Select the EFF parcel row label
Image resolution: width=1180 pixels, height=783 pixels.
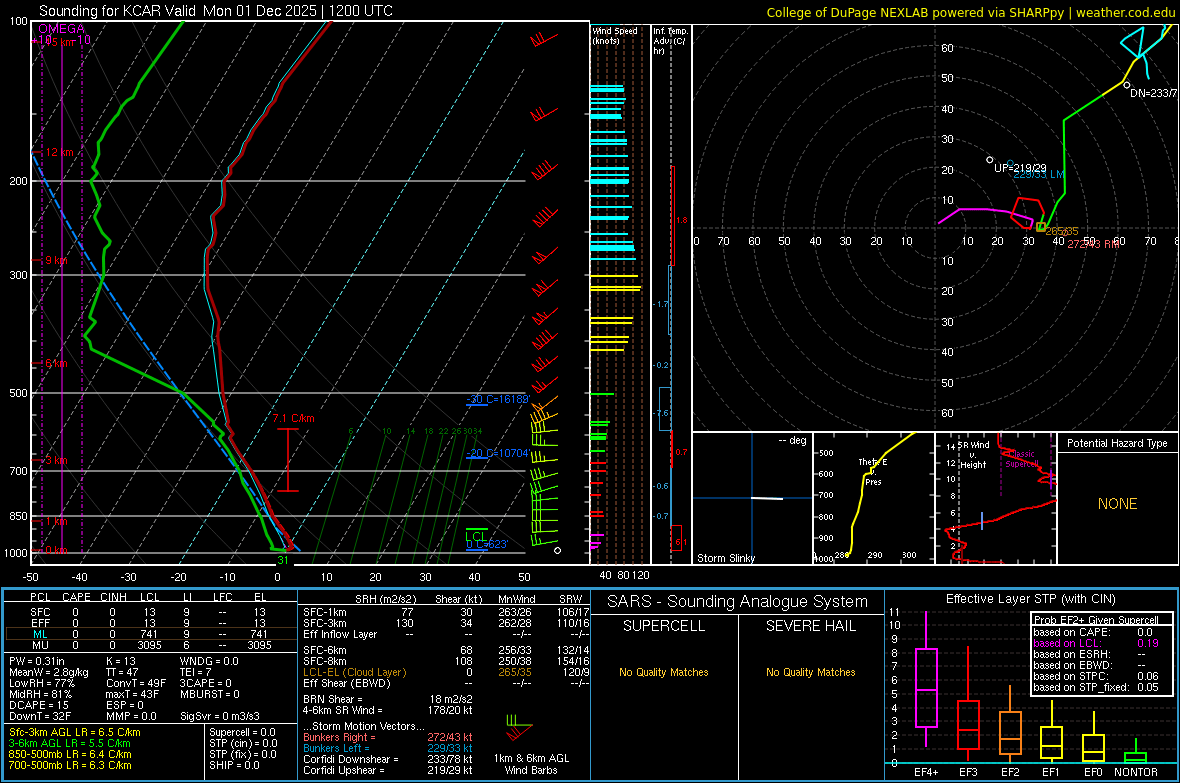coord(40,623)
